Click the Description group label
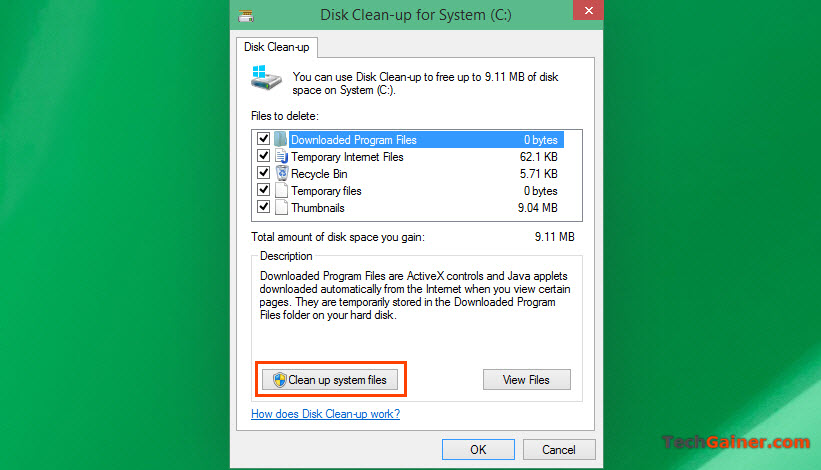Viewport: 821px width, 470px height. click(286, 256)
